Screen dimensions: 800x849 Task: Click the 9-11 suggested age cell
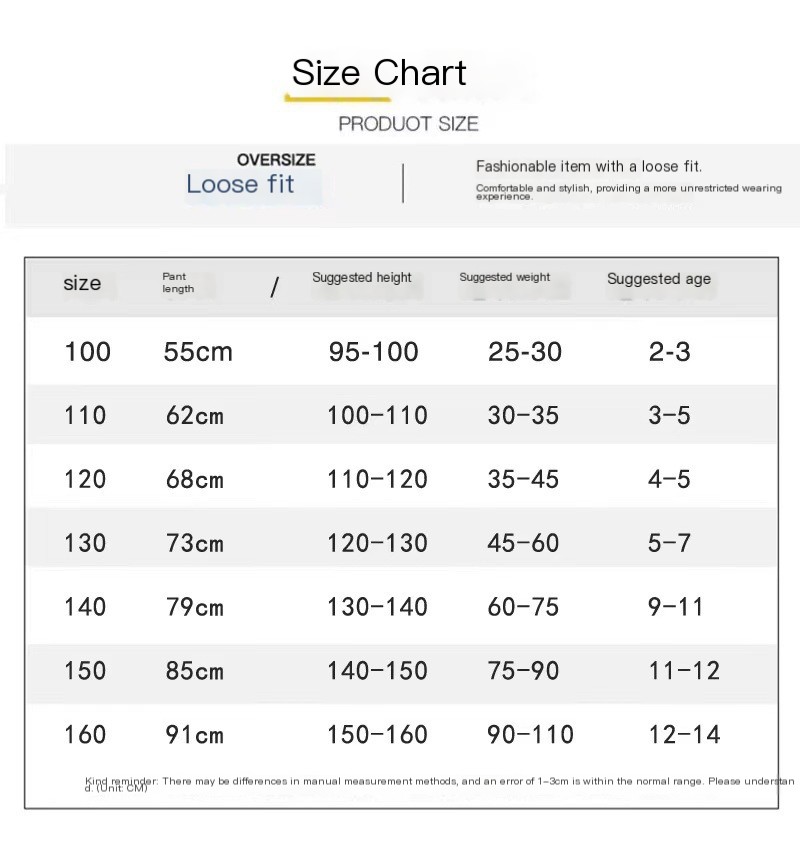(676, 607)
